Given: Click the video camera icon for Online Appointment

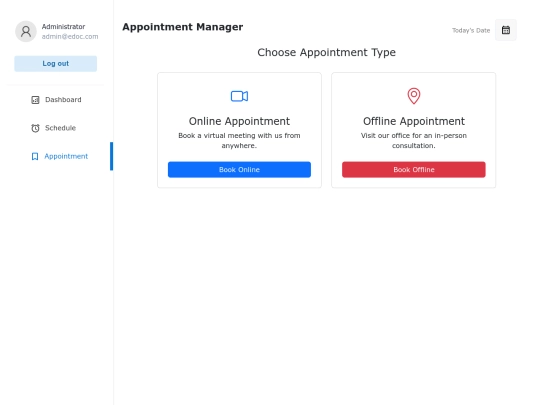Looking at the screenshot, I should 239,96.
